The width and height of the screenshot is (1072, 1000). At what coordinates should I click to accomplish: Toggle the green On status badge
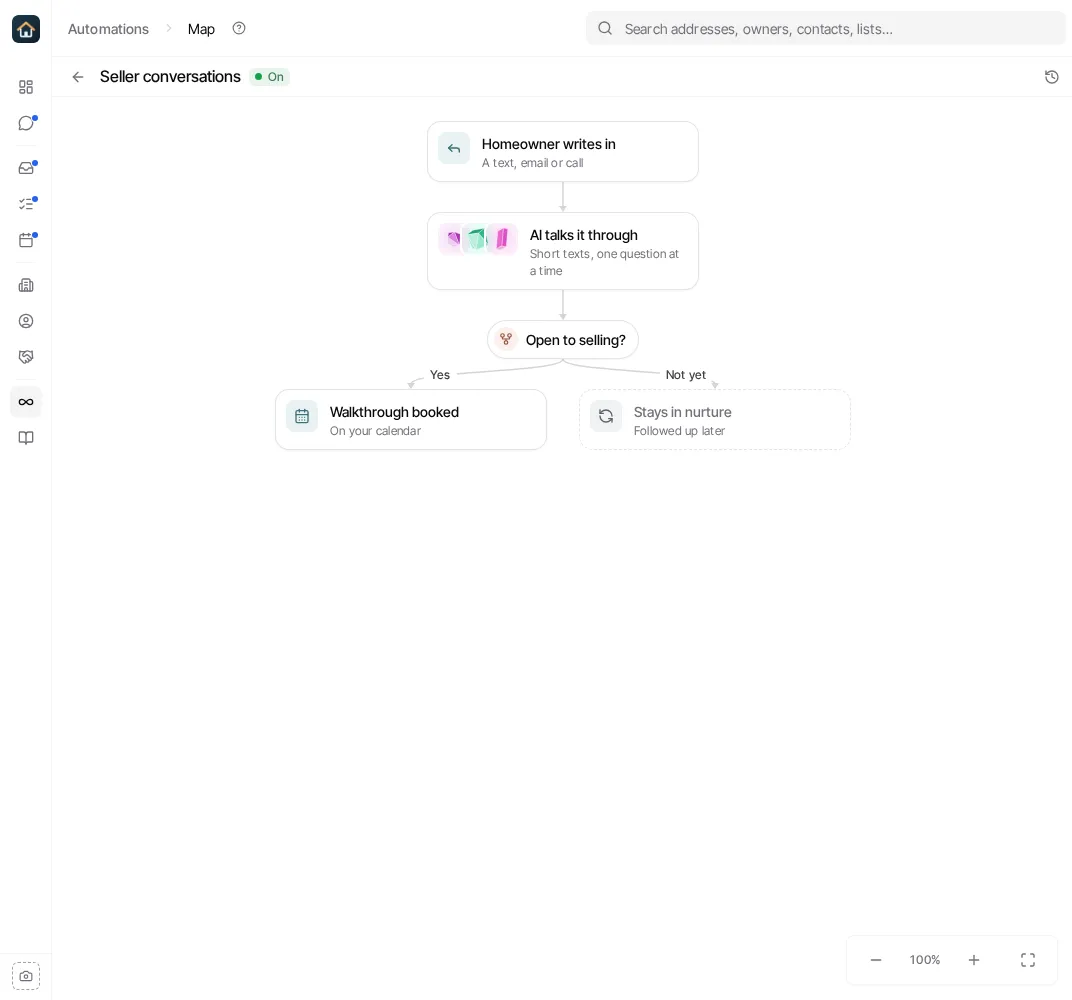(x=269, y=77)
